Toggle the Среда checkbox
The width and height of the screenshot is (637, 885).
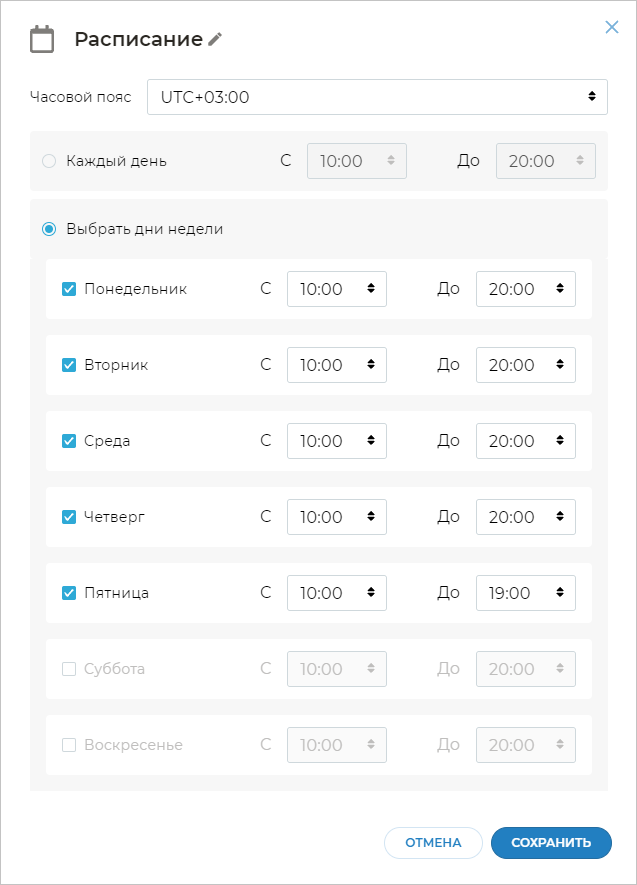point(69,441)
